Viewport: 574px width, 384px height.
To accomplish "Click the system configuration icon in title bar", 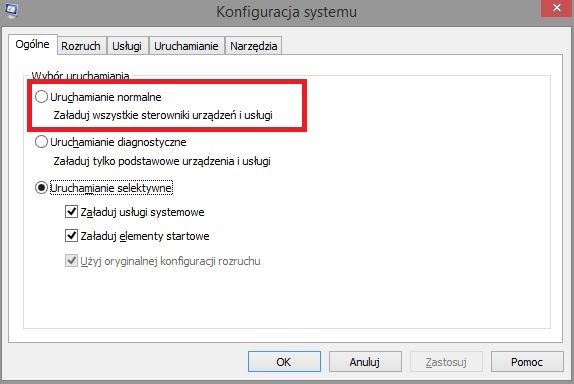I will click(x=11, y=10).
